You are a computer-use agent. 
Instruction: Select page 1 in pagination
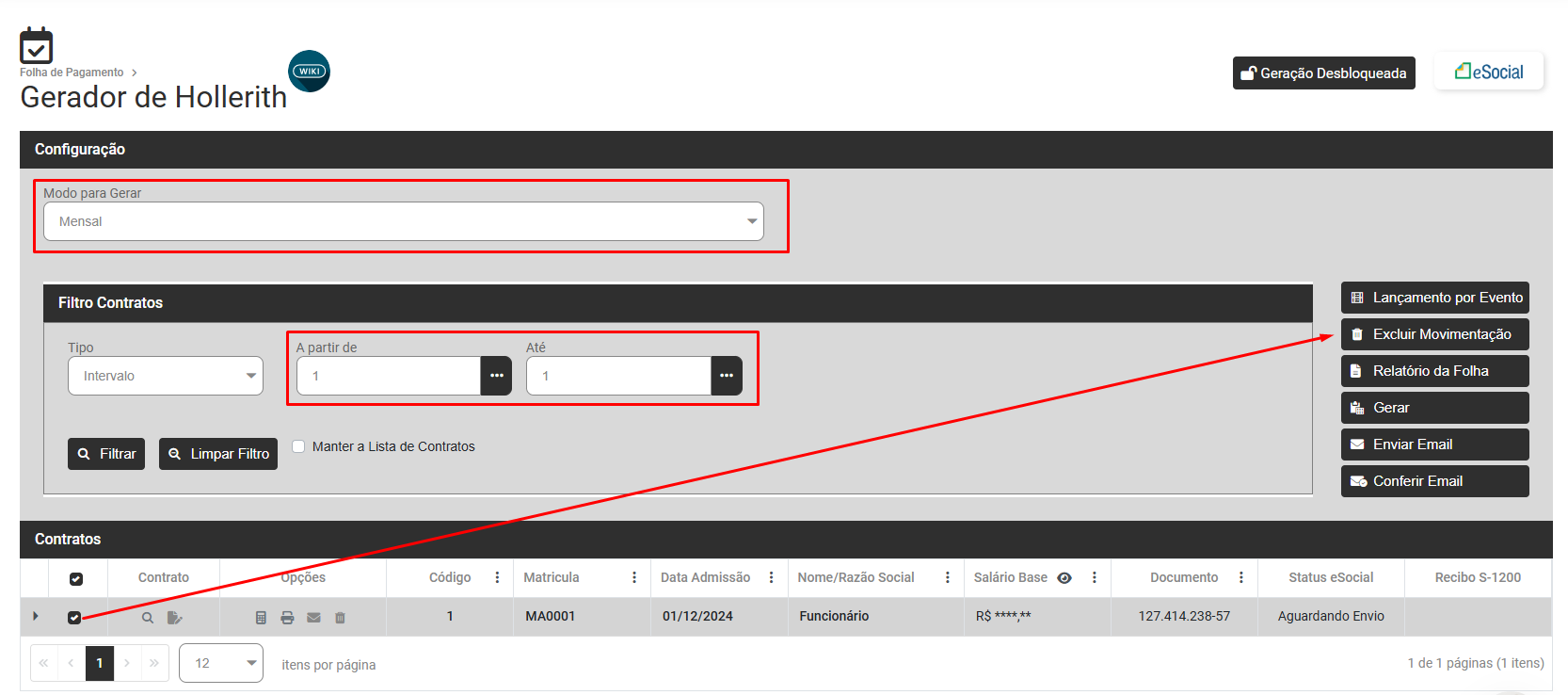tap(100, 663)
